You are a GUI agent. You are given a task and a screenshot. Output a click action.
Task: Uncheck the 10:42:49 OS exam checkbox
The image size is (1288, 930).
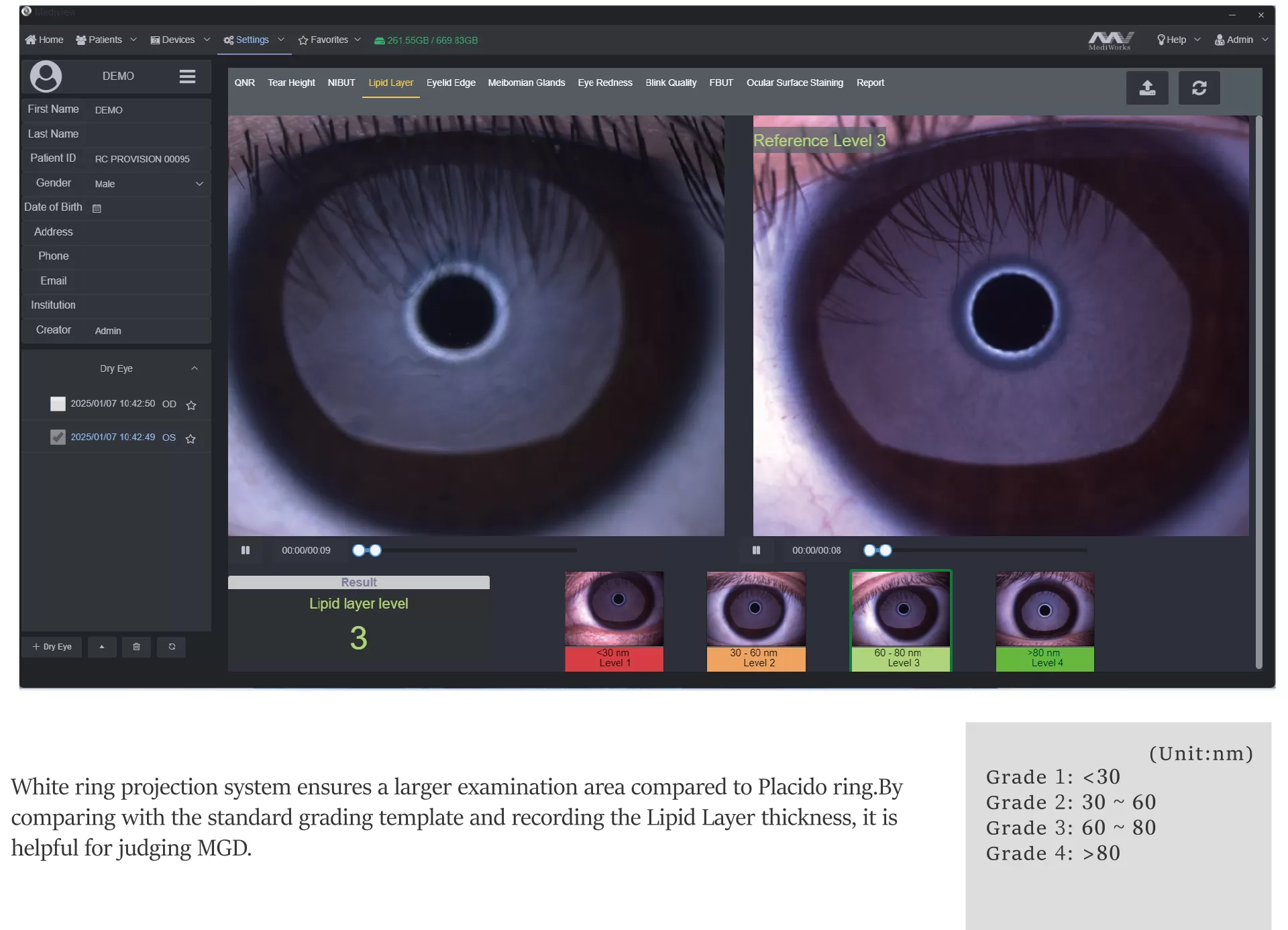(58, 437)
